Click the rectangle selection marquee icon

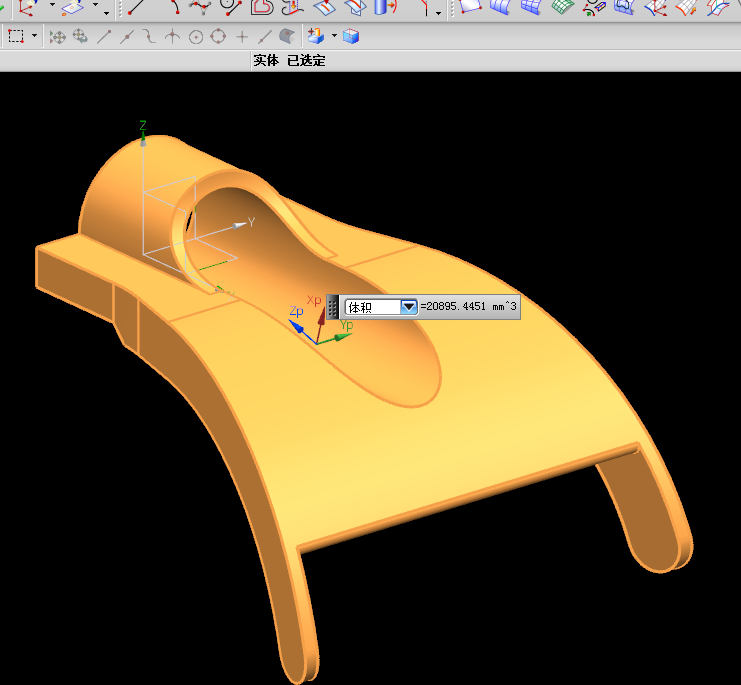[16, 37]
